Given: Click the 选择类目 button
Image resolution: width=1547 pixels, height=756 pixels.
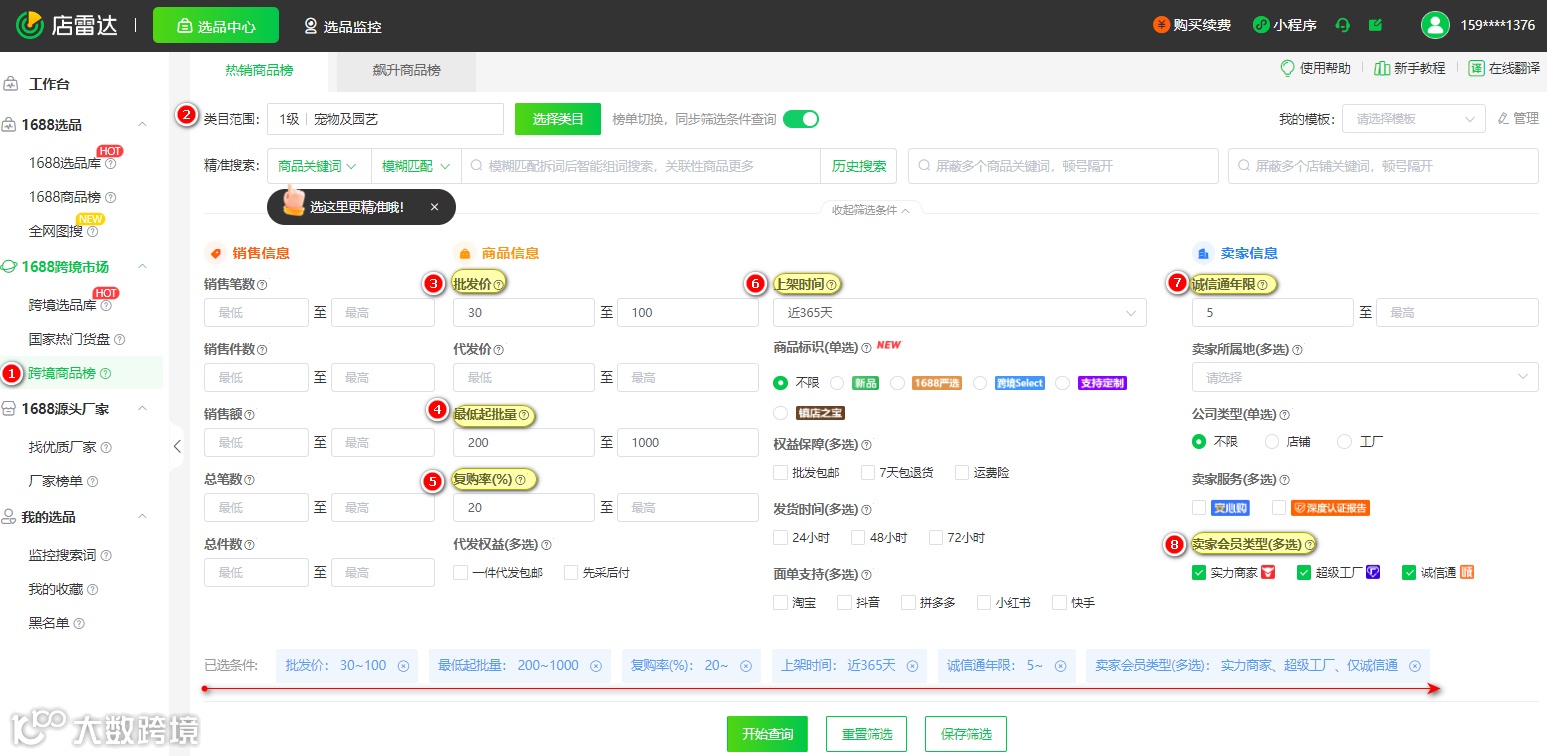Looking at the screenshot, I should [558, 119].
